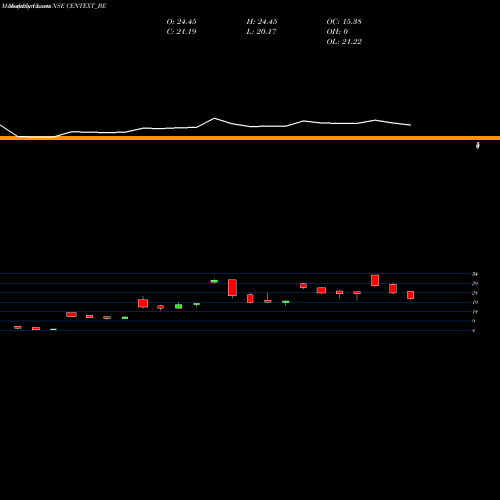Screen dimensions: 500x500
Task: Click the 29 price axis label
Action: (x=475, y=283)
